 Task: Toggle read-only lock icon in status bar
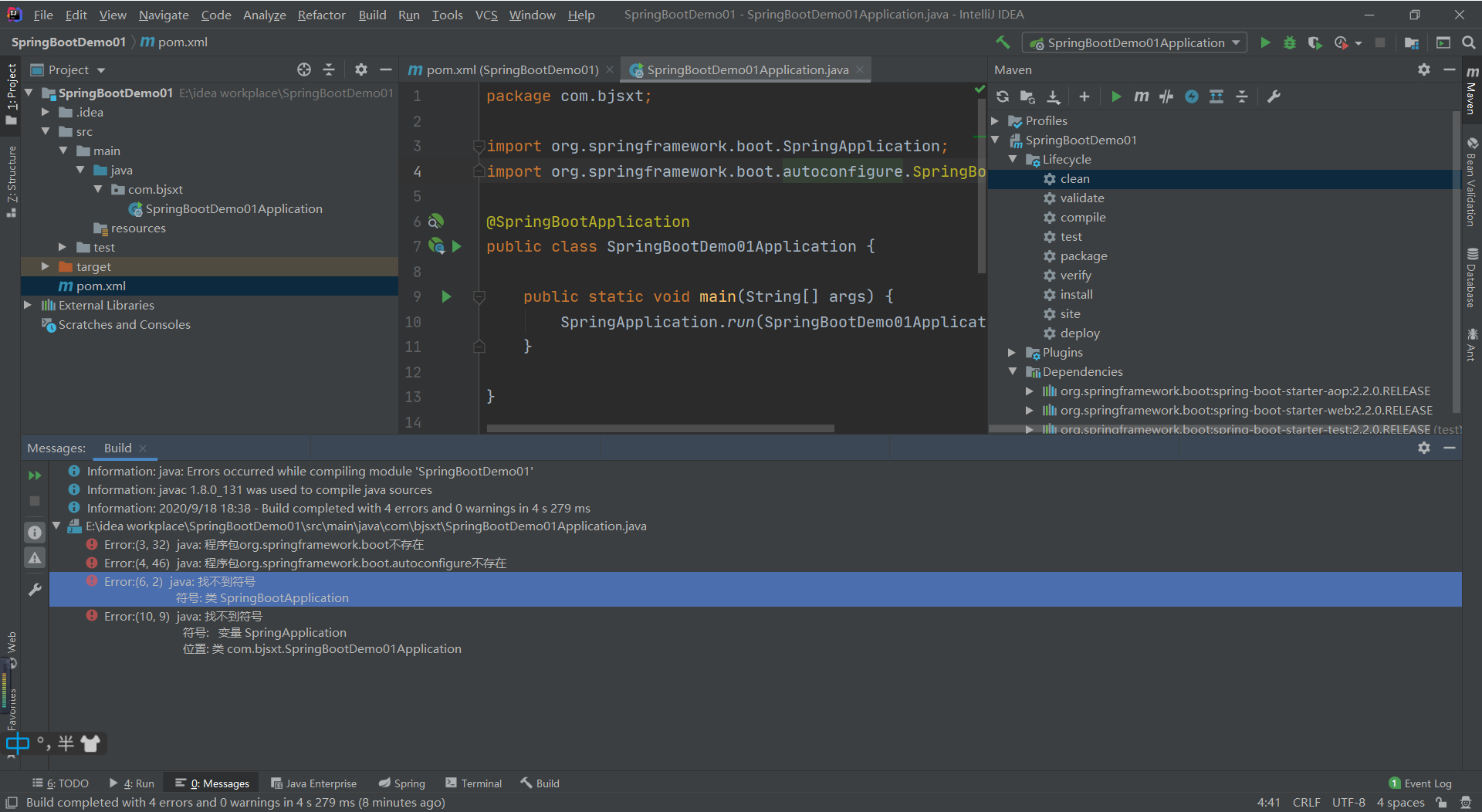coord(1441,802)
